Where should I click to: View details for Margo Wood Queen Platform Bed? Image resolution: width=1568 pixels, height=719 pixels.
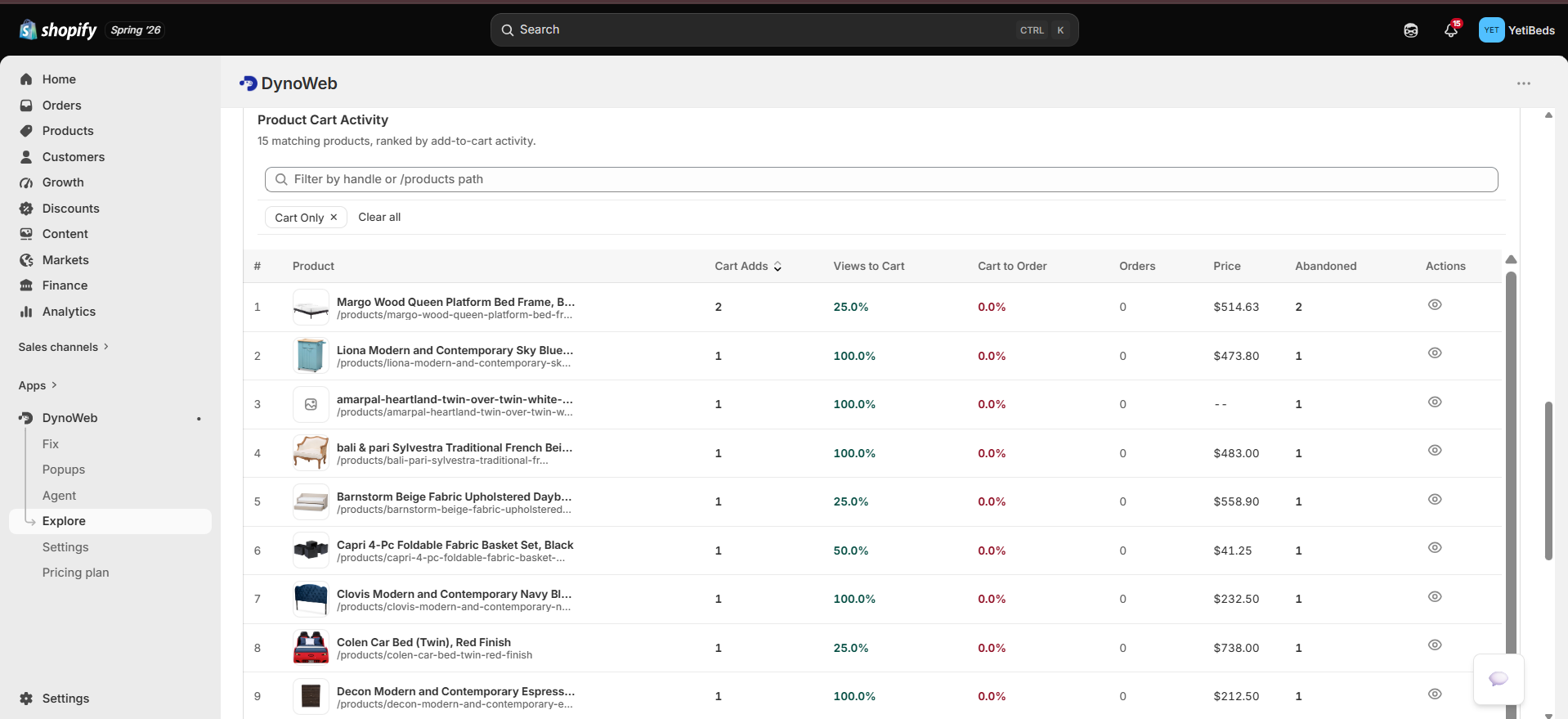(x=1435, y=304)
